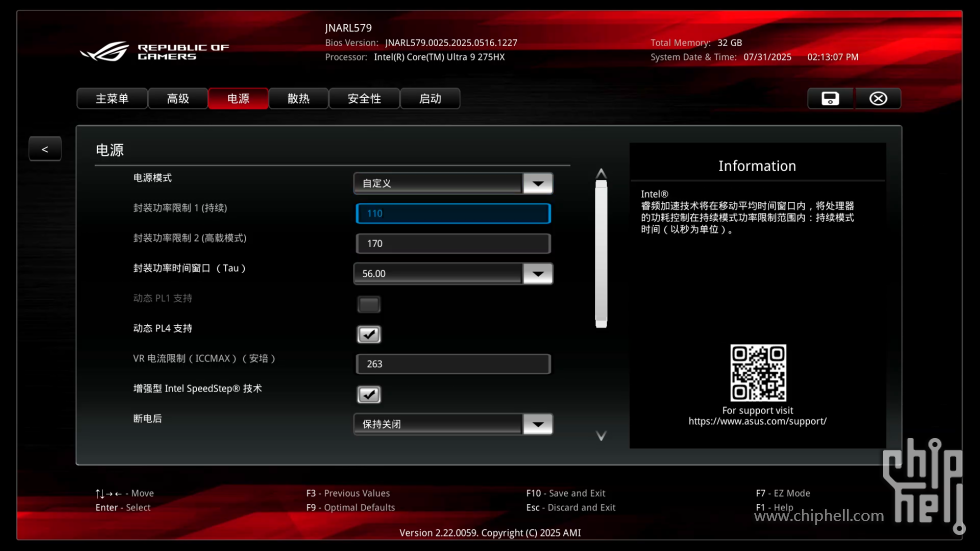The image size is (980, 551).
Task: Switch to 主菜单 tab
Action: point(112,99)
